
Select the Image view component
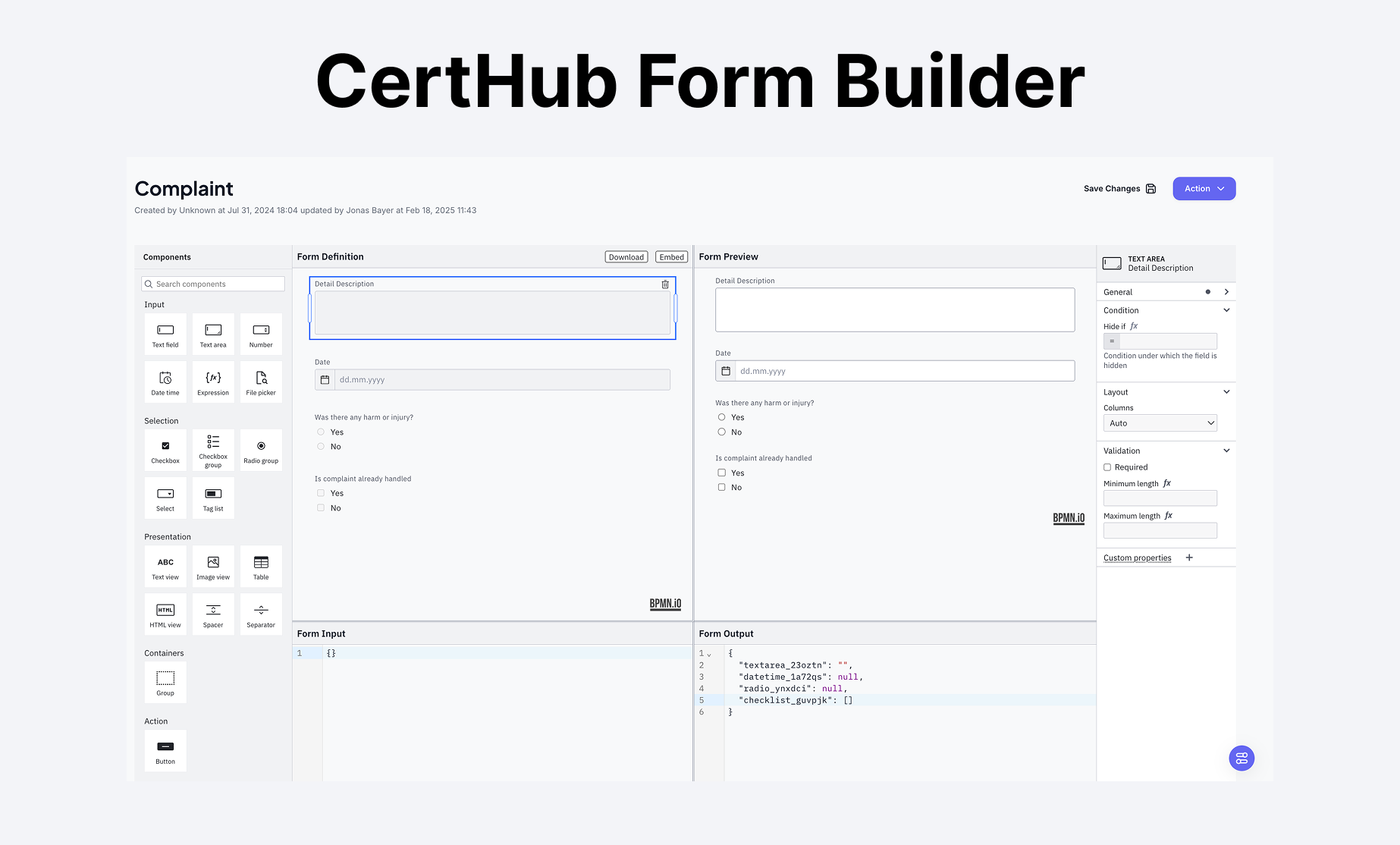(213, 566)
